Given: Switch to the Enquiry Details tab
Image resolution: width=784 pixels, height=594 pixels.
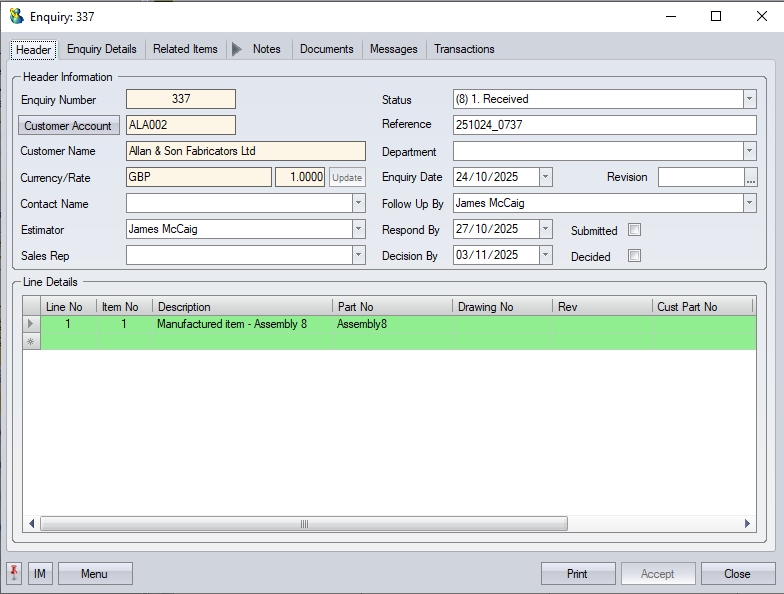Looking at the screenshot, I should coord(102,49).
